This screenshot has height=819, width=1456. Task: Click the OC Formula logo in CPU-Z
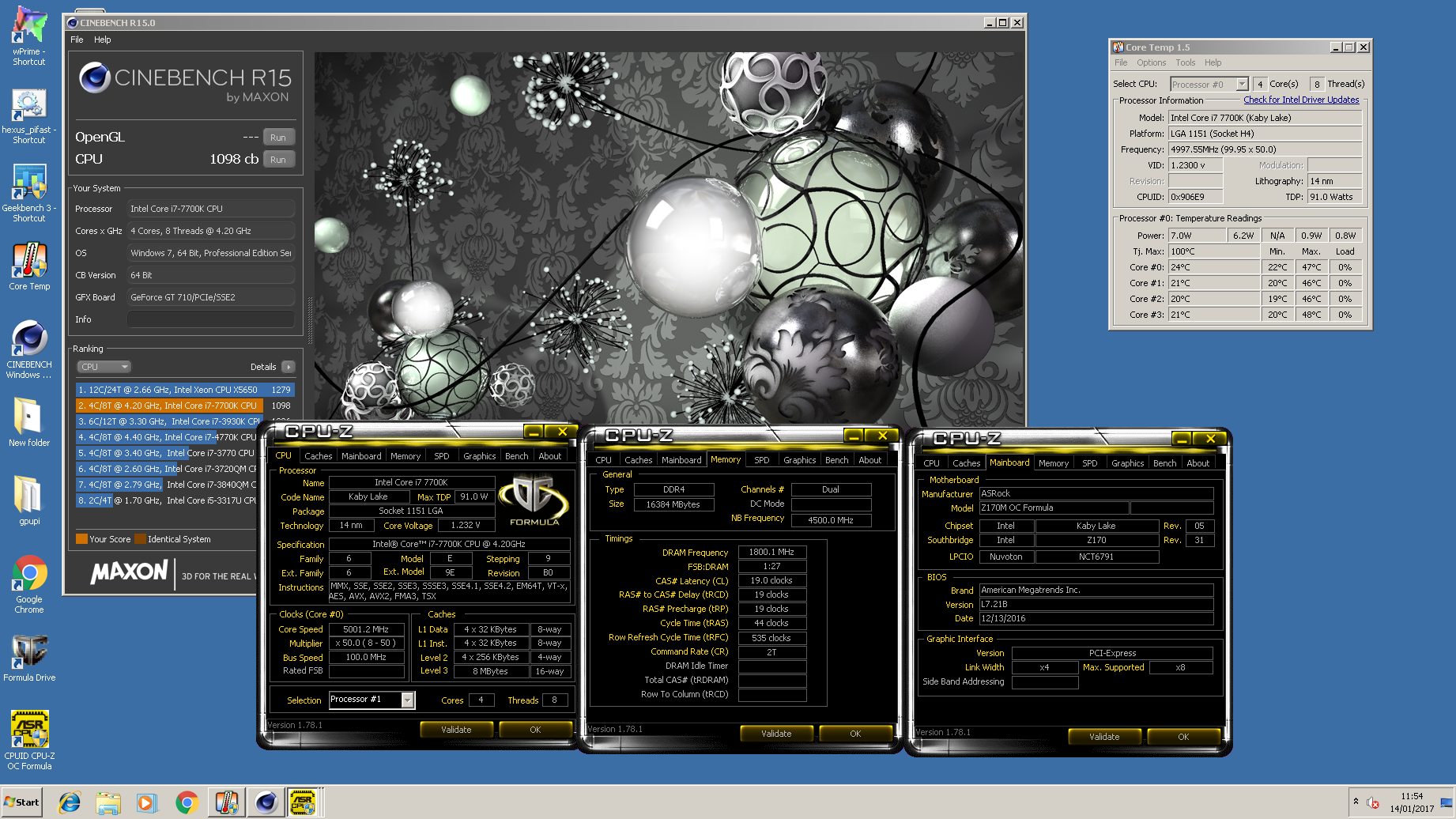click(x=534, y=500)
